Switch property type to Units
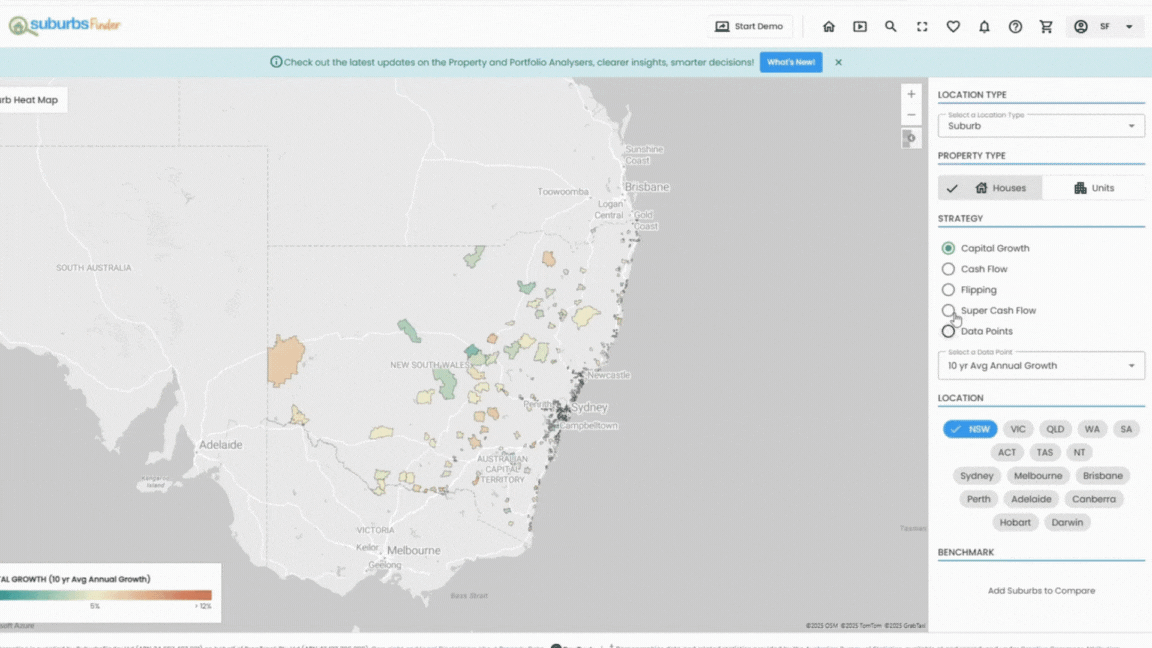This screenshot has height=648, width=1152. [x=1093, y=188]
